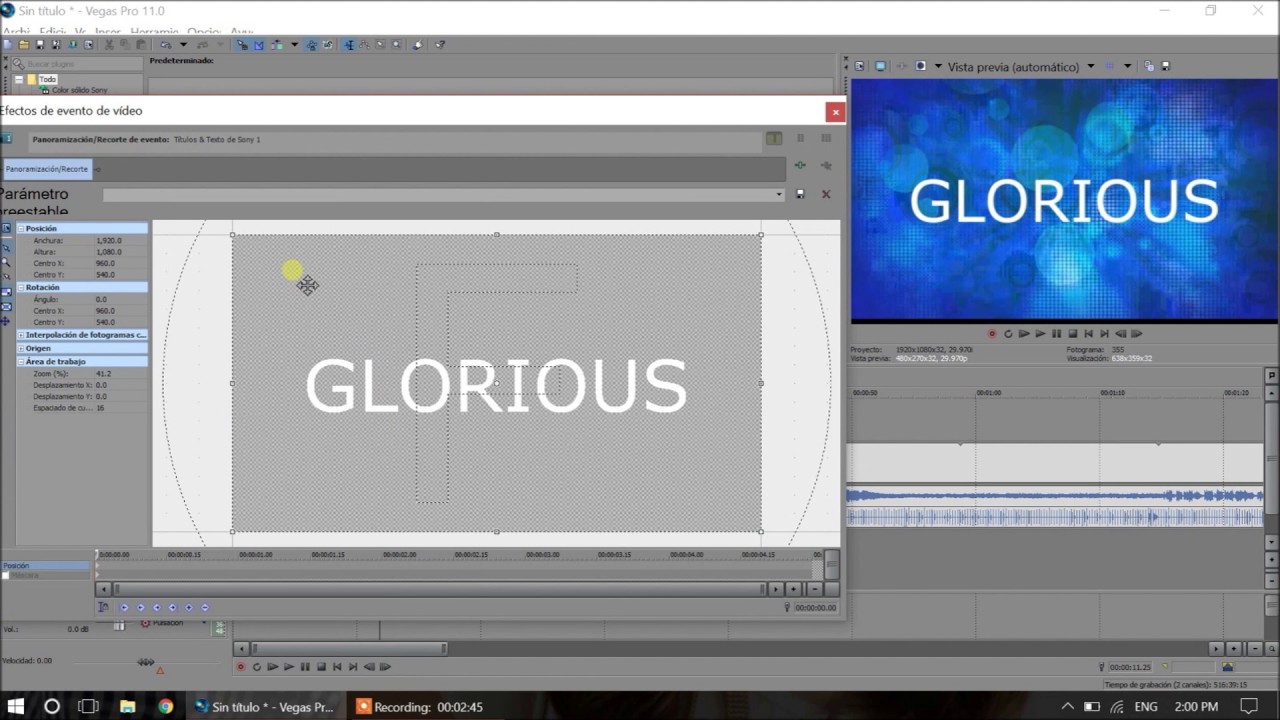Screen dimensions: 1280x720
Task: Click the Save preset disk icon
Action: 800,194
